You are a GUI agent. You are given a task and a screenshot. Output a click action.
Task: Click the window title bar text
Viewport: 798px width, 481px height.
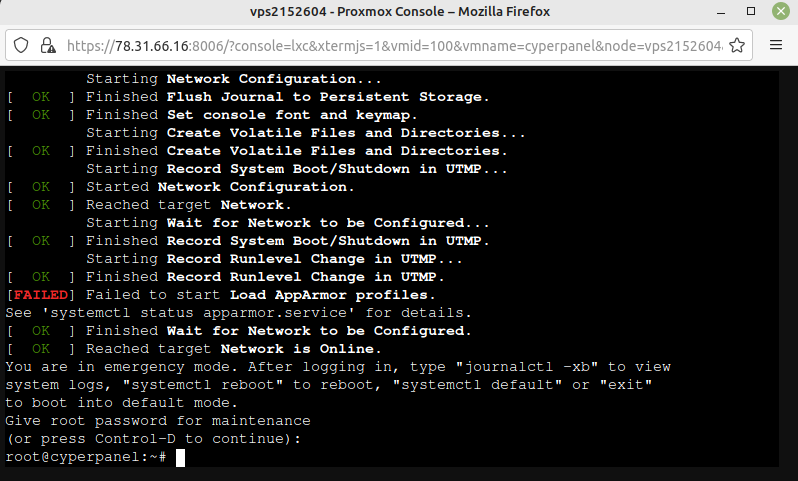point(398,12)
